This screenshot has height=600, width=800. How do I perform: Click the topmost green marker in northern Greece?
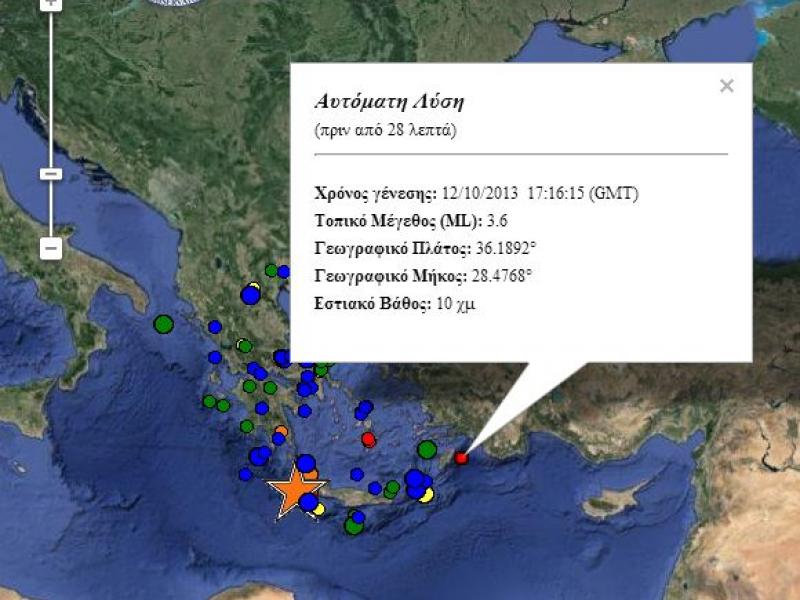271,270
